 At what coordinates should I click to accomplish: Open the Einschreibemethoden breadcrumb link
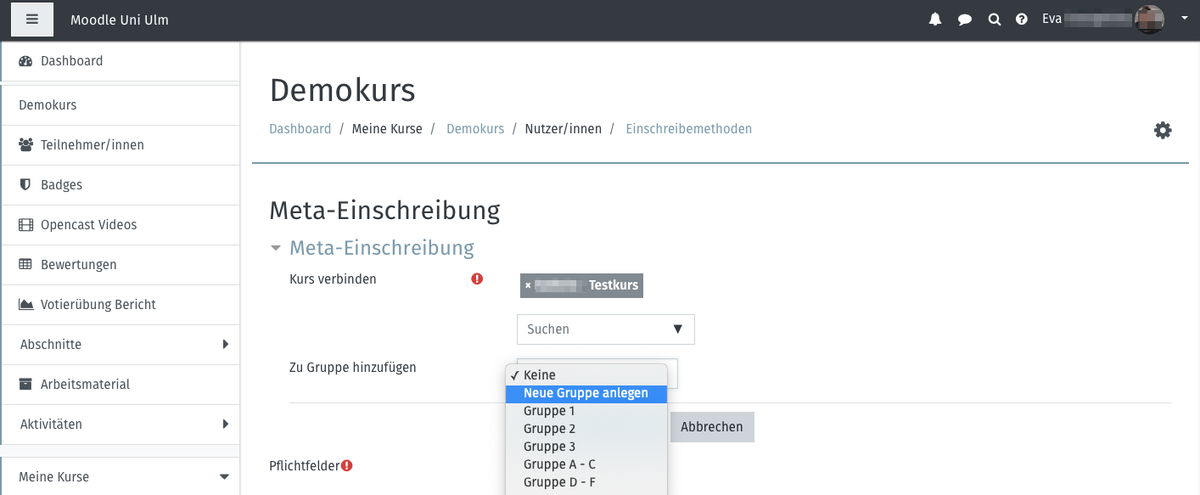688,129
